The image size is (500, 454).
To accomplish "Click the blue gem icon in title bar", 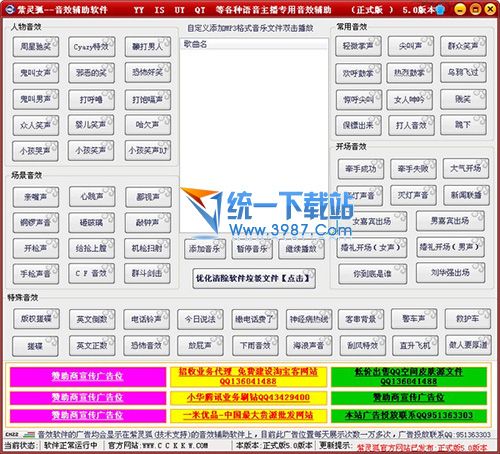I will click(x=440, y=10).
